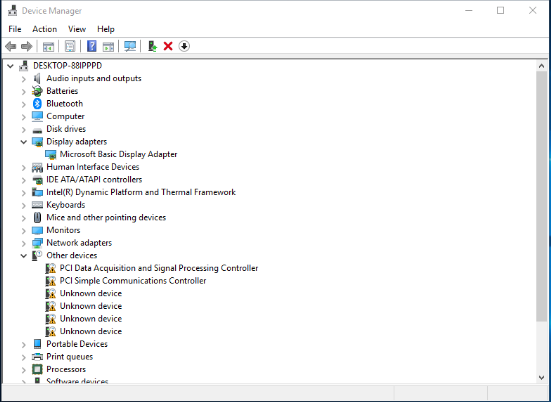Screen dimensions: 551x402
Task: Select the Human Interface Devices label
Action: [x=93, y=167]
